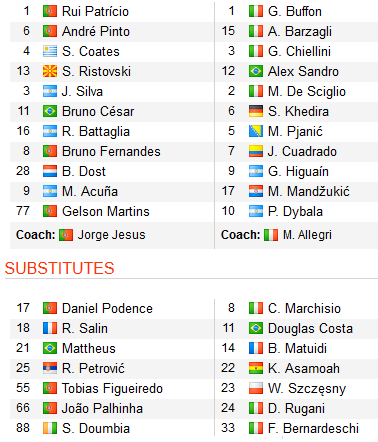Viewport: 378px width, 442px height.
Task: Click Croatia flag beside M. Mandžukić
Action: click(x=256, y=191)
